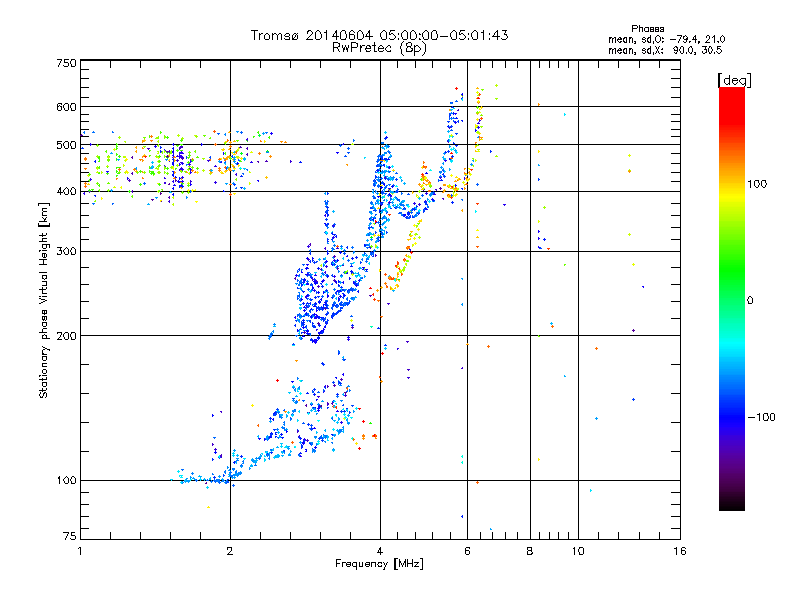Click the y-axis tick label '75'

pyautogui.click(x=70, y=536)
